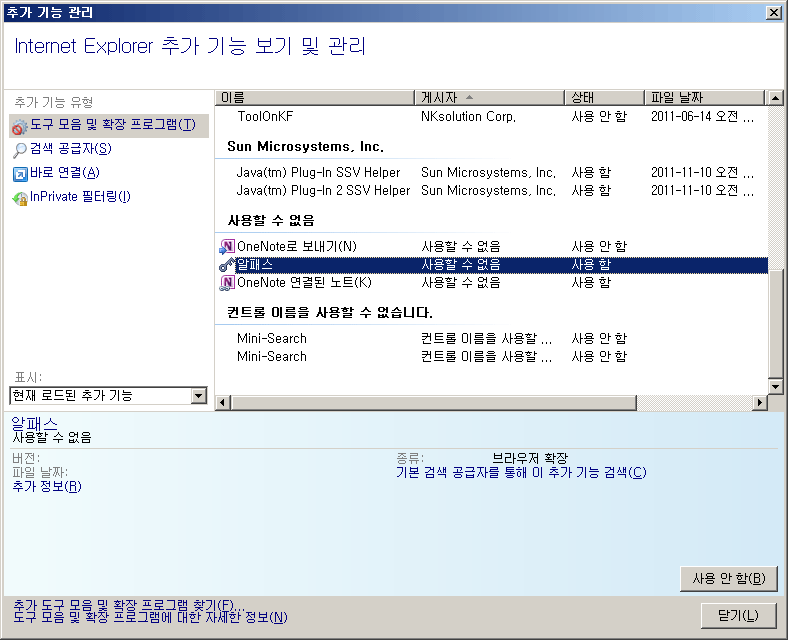Click the horizontal scrollbar right arrow

(x=759, y=402)
